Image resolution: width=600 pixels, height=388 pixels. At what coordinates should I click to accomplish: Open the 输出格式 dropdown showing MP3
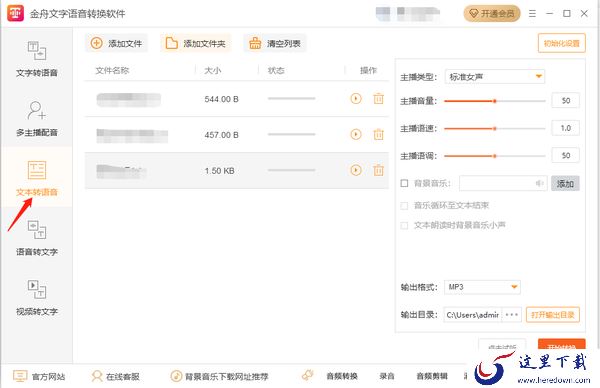pos(482,287)
